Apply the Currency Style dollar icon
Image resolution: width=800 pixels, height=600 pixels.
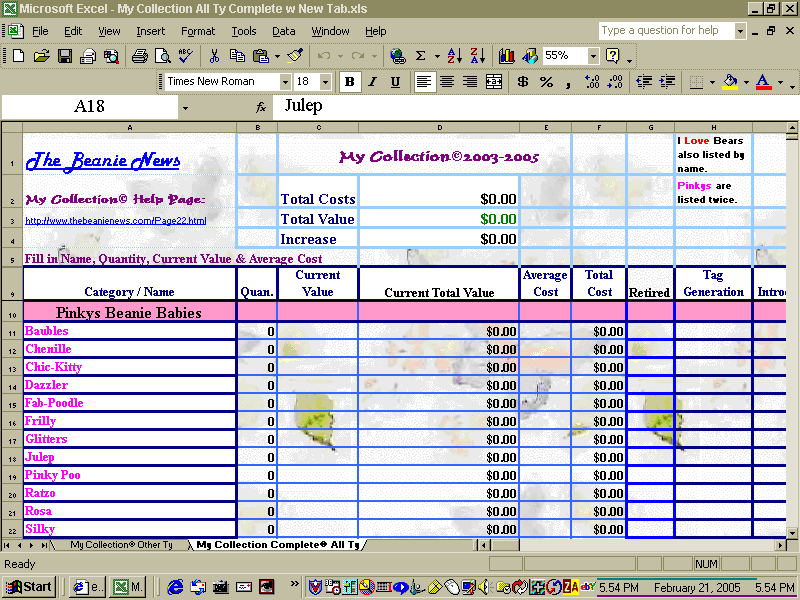point(523,82)
